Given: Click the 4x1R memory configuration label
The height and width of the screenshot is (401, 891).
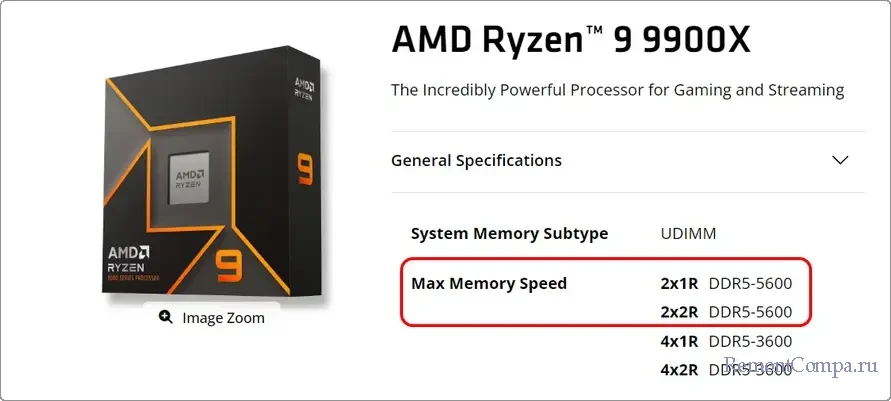Looking at the screenshot, I should click(x=680, y=341).
